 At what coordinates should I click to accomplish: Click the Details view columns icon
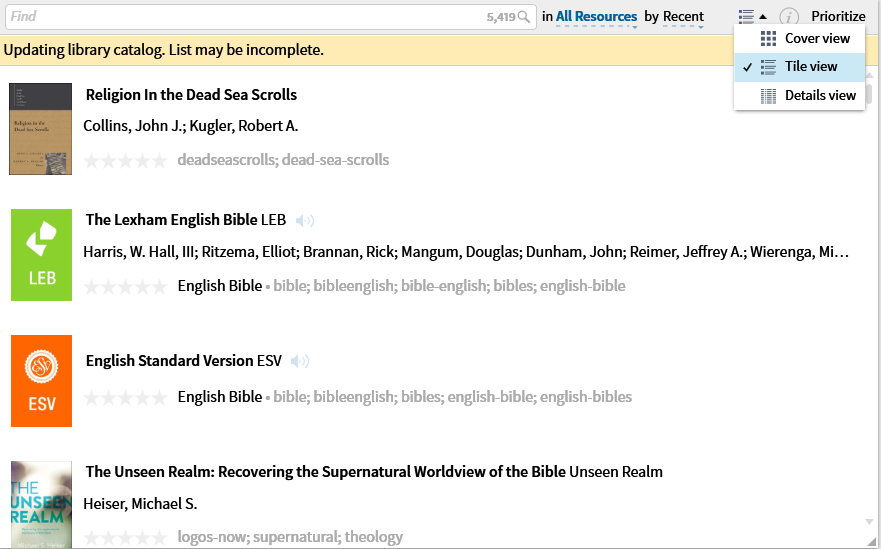pyautogui.click(x=768, y=96)
